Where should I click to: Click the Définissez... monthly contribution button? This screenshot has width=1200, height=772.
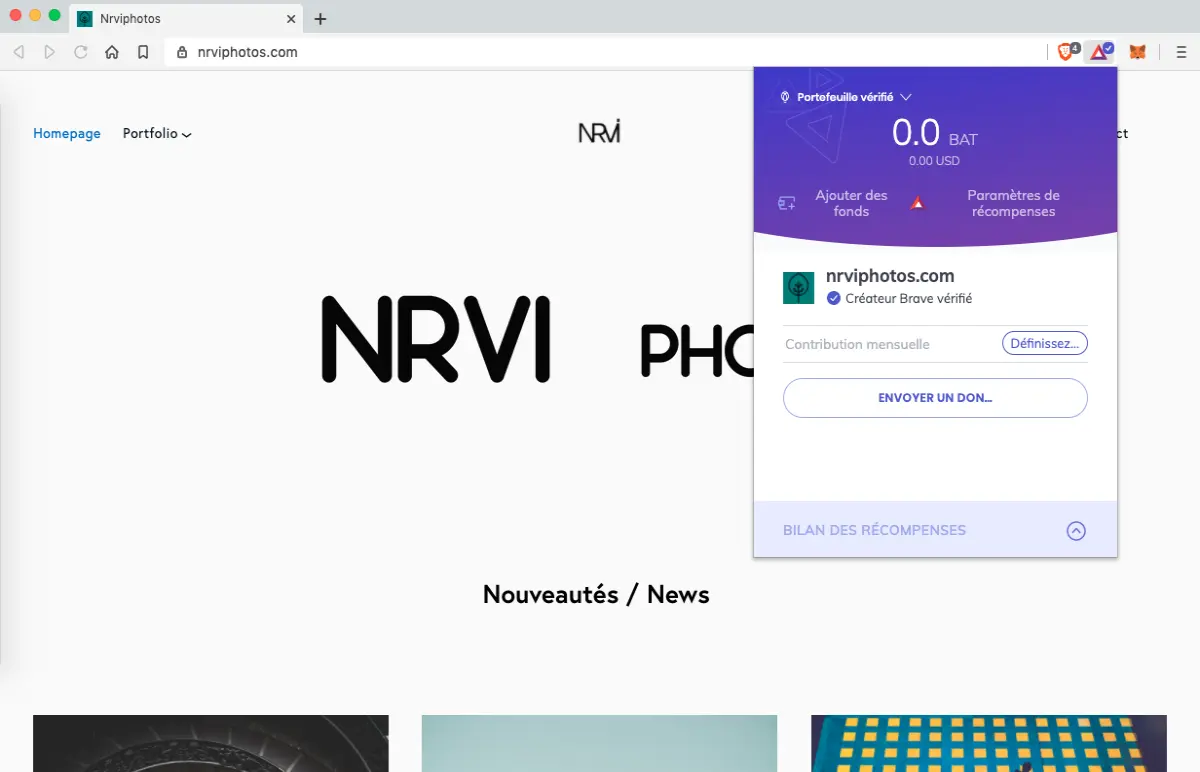[1044, 343]
